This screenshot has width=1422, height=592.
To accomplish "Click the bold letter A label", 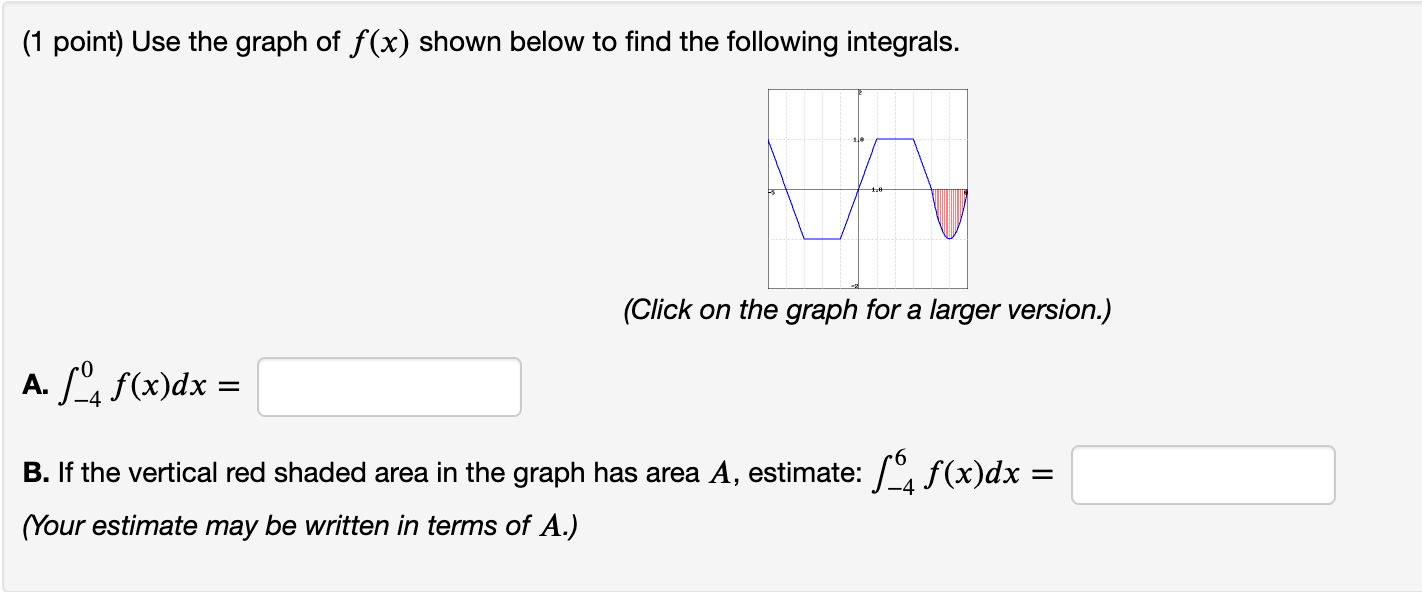I will click(33, 384).
